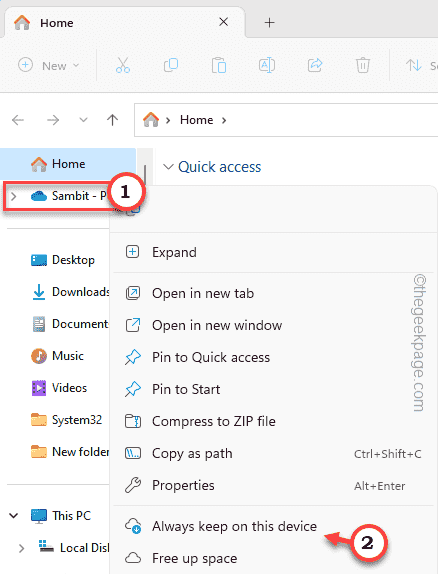Choose Always keep on this device

(273, 526)
